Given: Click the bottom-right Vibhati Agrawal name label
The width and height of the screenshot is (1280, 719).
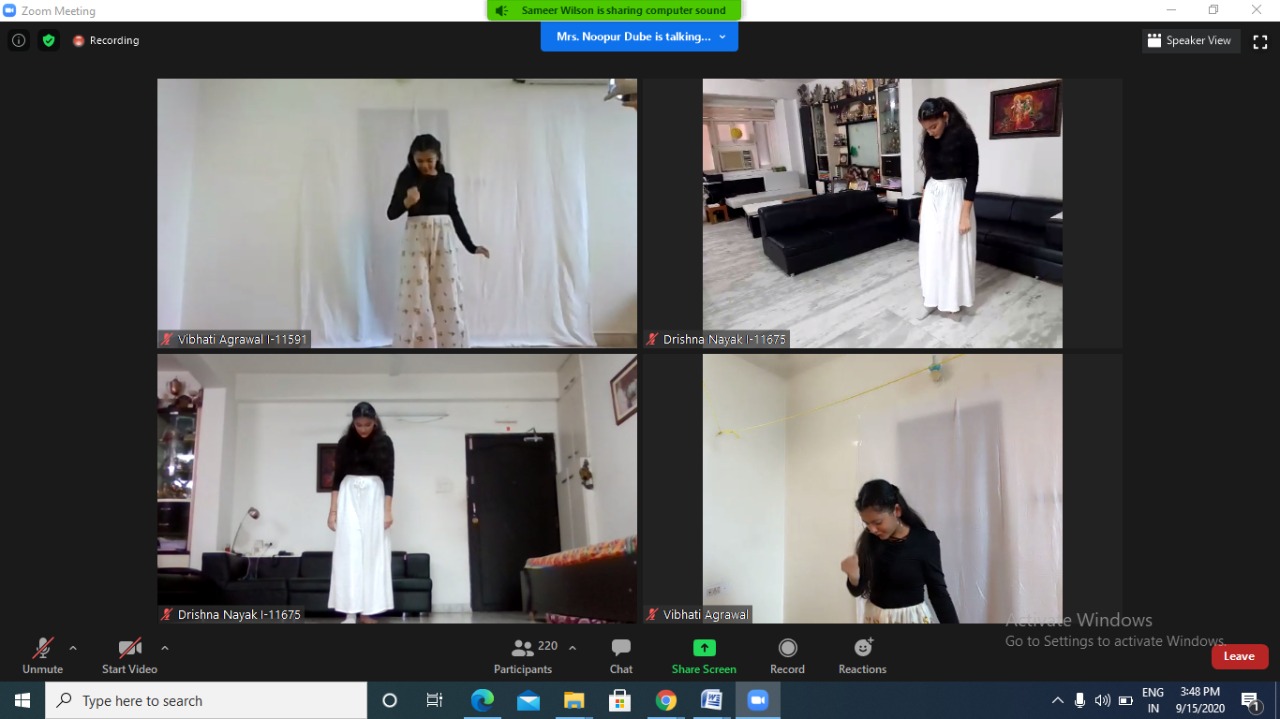Looking at the screenshot, I should click(x=698, y=615).
